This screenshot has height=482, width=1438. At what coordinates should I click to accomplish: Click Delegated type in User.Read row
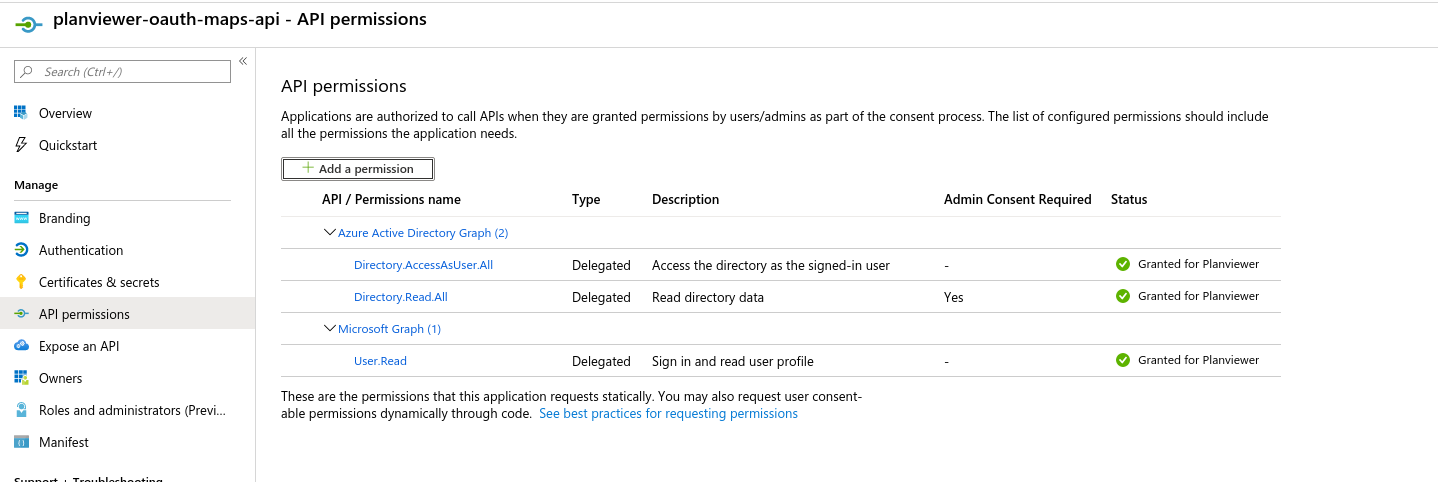coord(601,361)
